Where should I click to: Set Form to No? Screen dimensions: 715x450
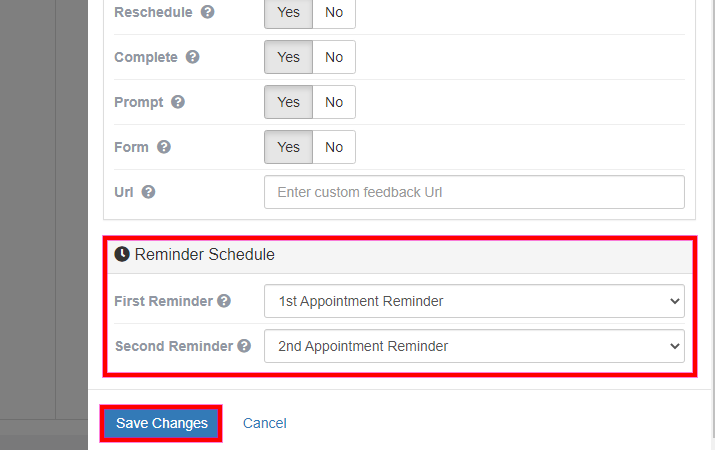[334, 147]
